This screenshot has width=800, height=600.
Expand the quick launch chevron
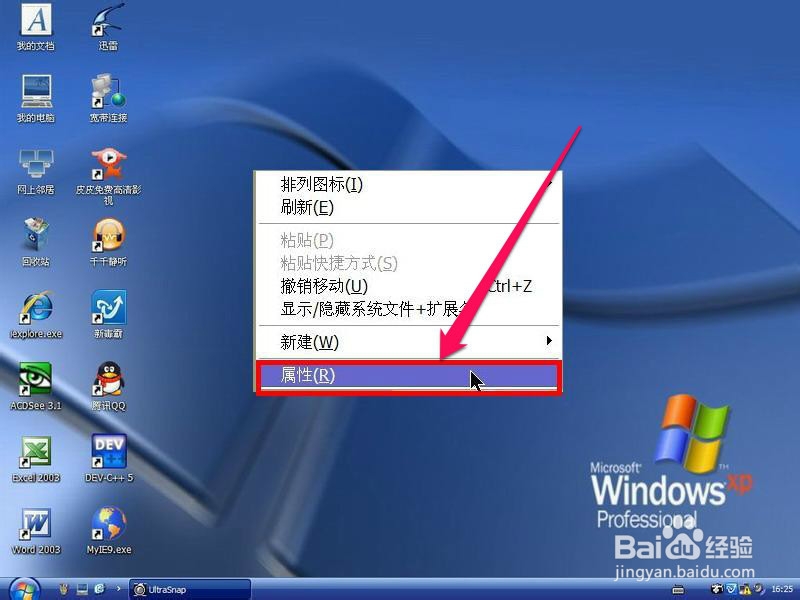tap(118, 588)
